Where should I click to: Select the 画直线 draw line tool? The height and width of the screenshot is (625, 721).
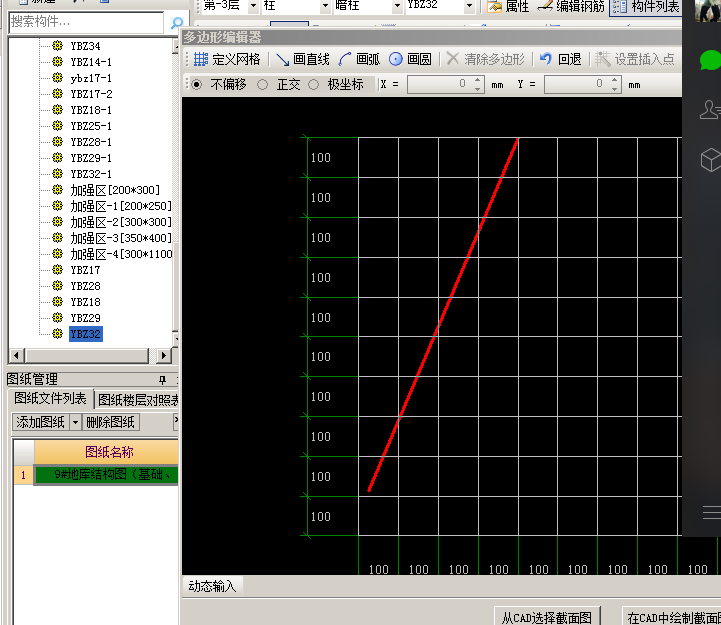(303, 59)
